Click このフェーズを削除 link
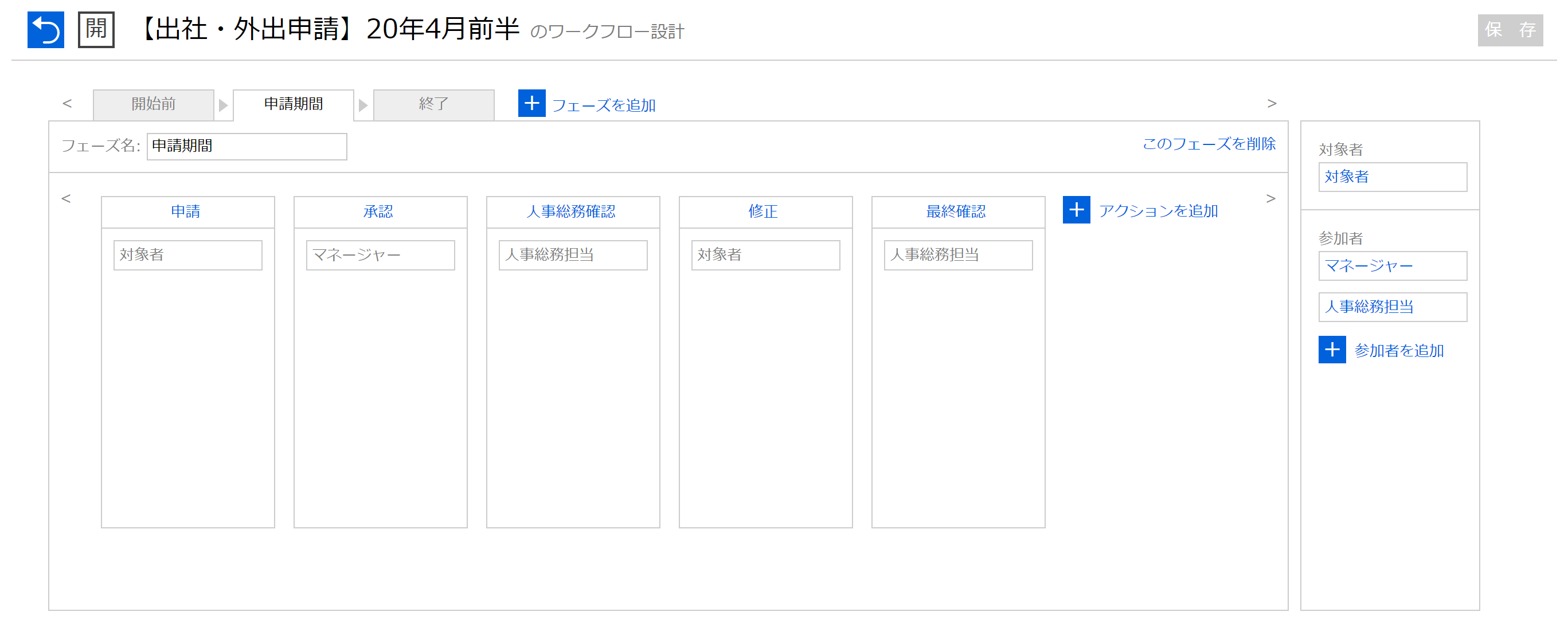1568x643 pixels. (x=1209, y=144)
